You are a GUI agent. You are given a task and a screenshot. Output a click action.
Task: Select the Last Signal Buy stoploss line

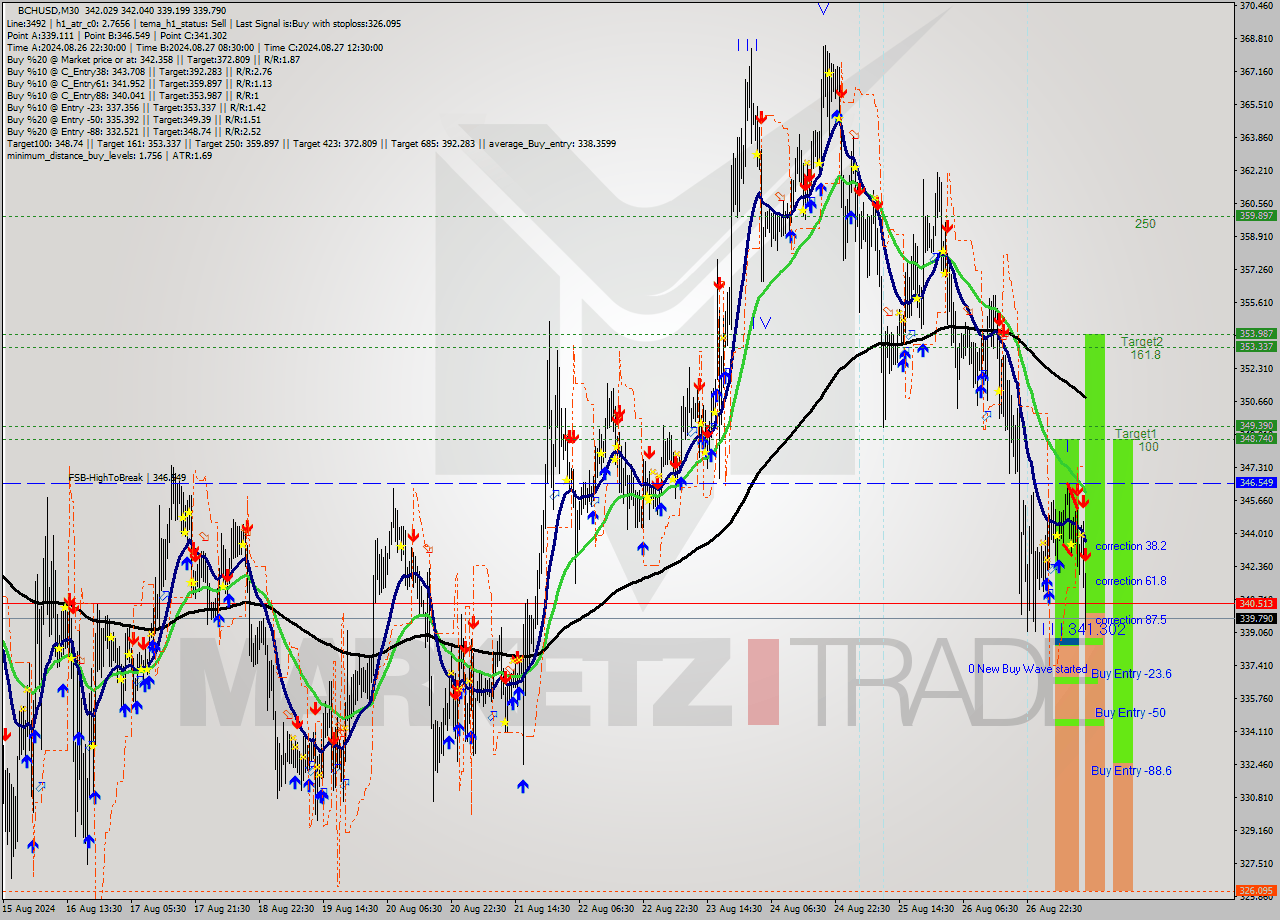(x=204, y=23)
